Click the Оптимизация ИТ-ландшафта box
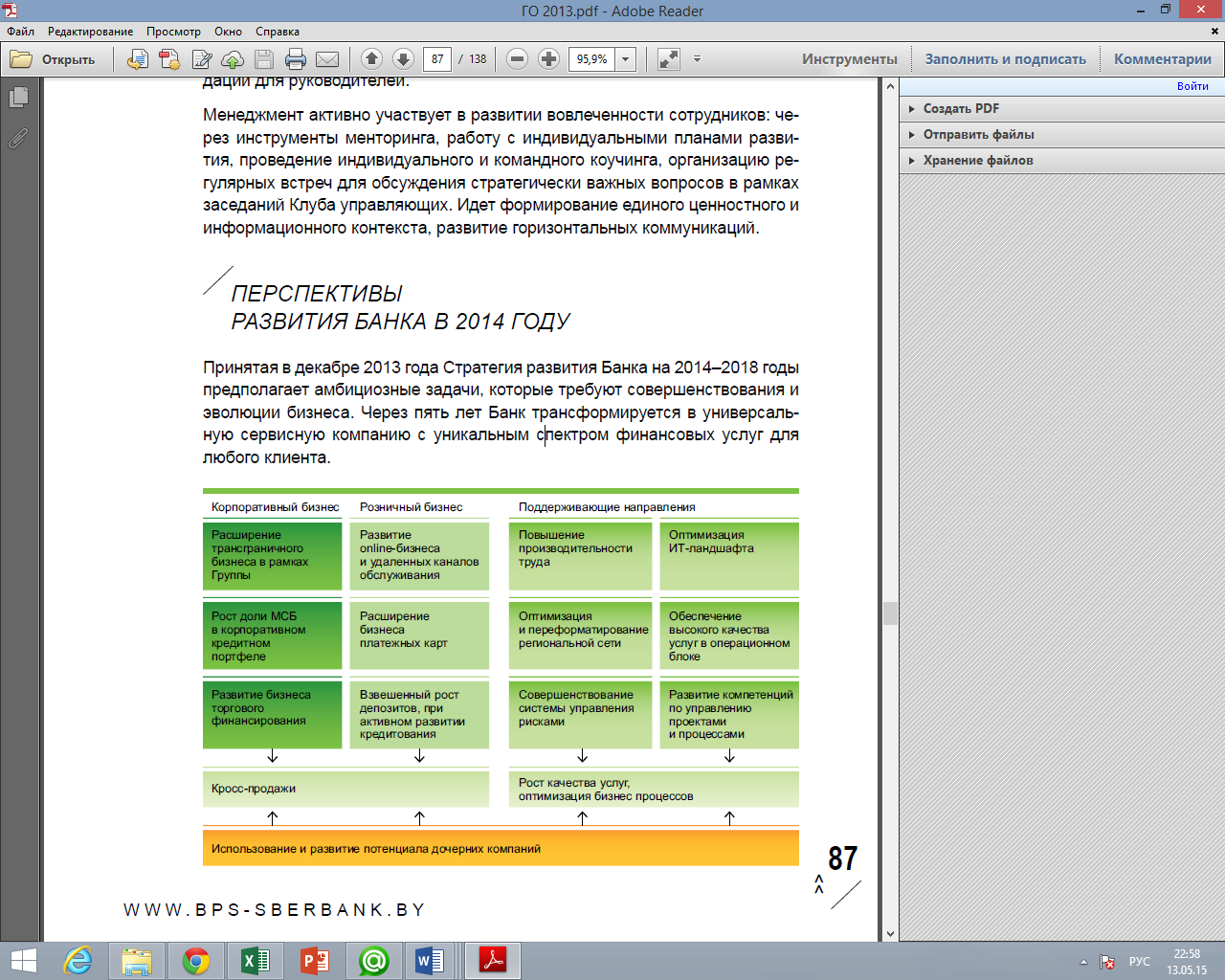The image size is (1225, 980). 729,556
